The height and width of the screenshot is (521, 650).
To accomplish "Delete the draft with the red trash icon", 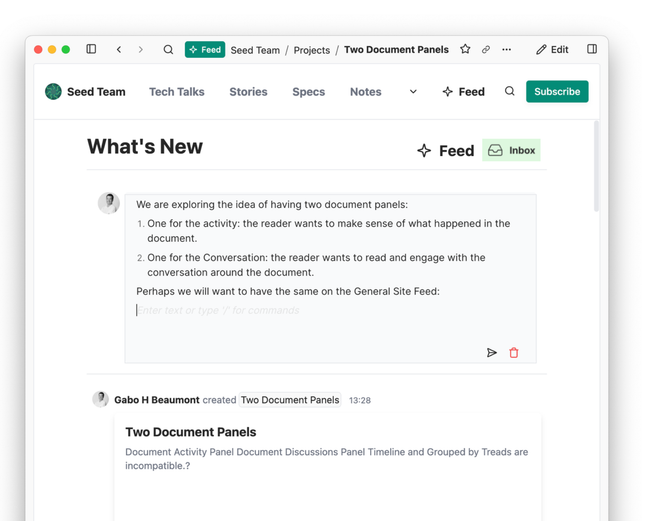I will 514,353.
